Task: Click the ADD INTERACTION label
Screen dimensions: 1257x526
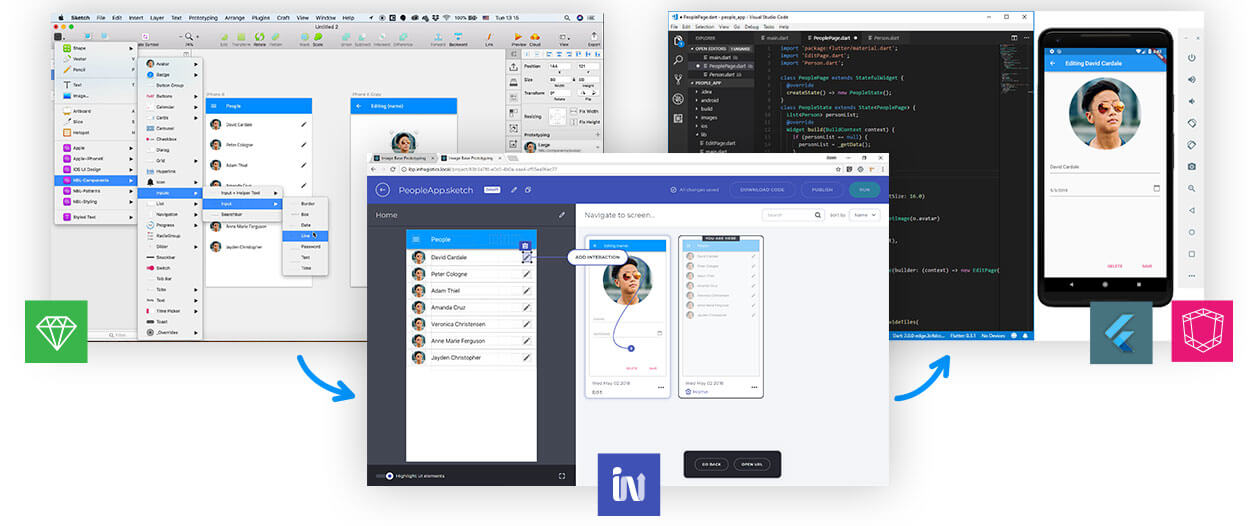Action: pyautogui.click(x=598, y=257)
